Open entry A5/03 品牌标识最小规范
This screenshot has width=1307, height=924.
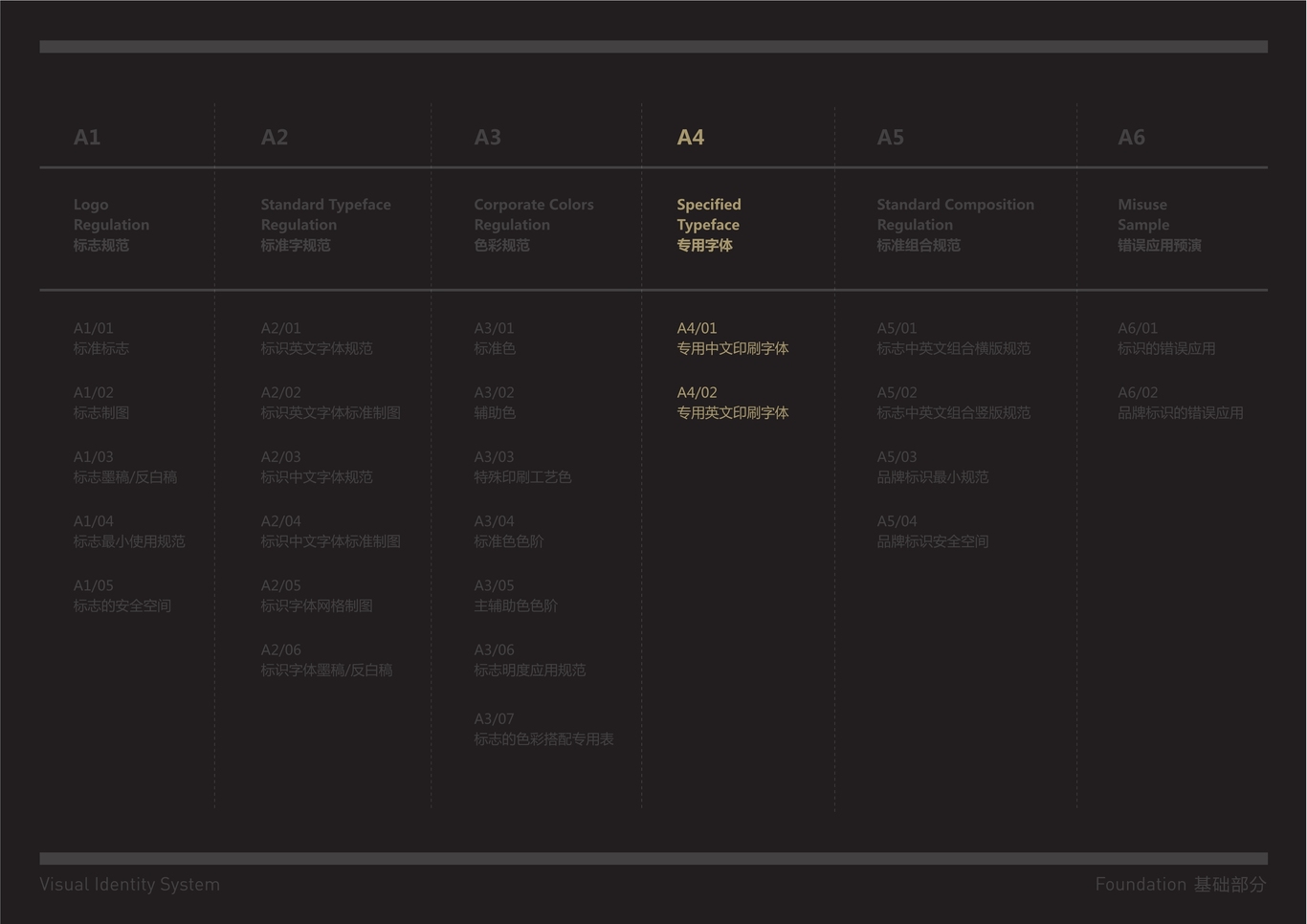(x=933, y=467)
